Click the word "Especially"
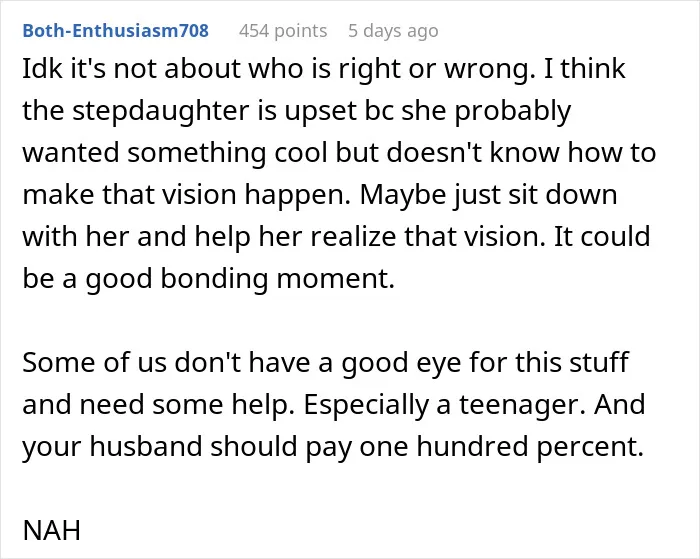700x559 pixels. [x=366, y=405]
